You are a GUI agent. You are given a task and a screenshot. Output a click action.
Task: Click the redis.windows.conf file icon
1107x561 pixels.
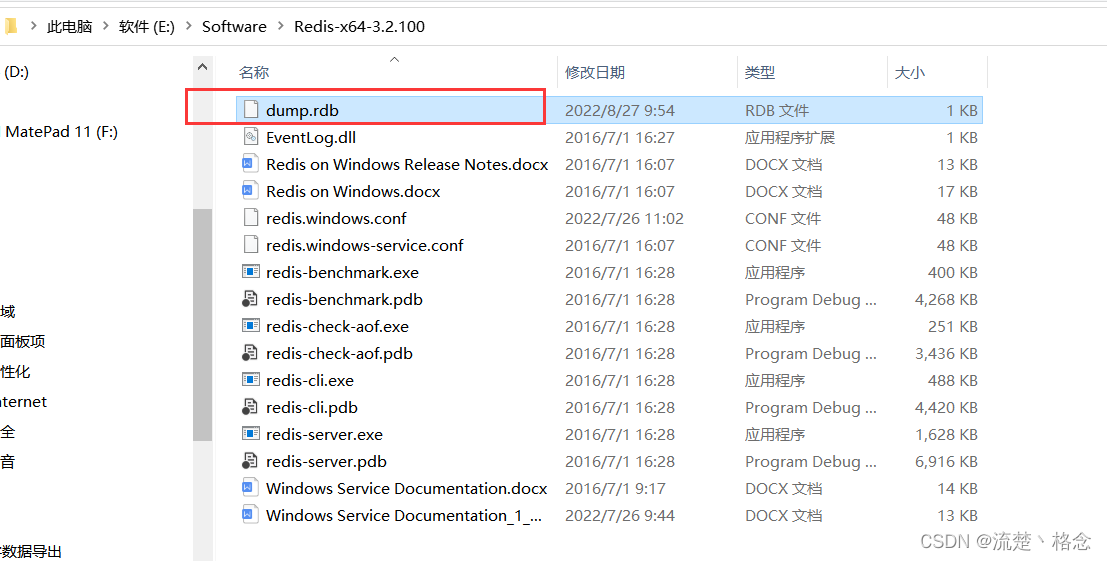click(250, 218)
